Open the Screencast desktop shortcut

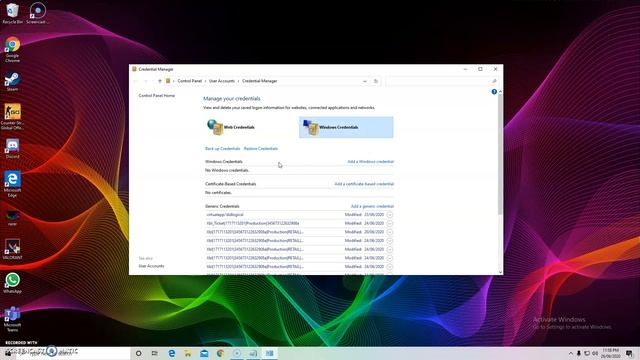38,13
